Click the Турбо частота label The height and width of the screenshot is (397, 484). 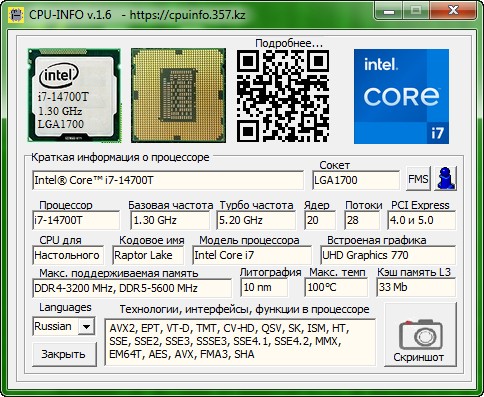pos(256,205)
